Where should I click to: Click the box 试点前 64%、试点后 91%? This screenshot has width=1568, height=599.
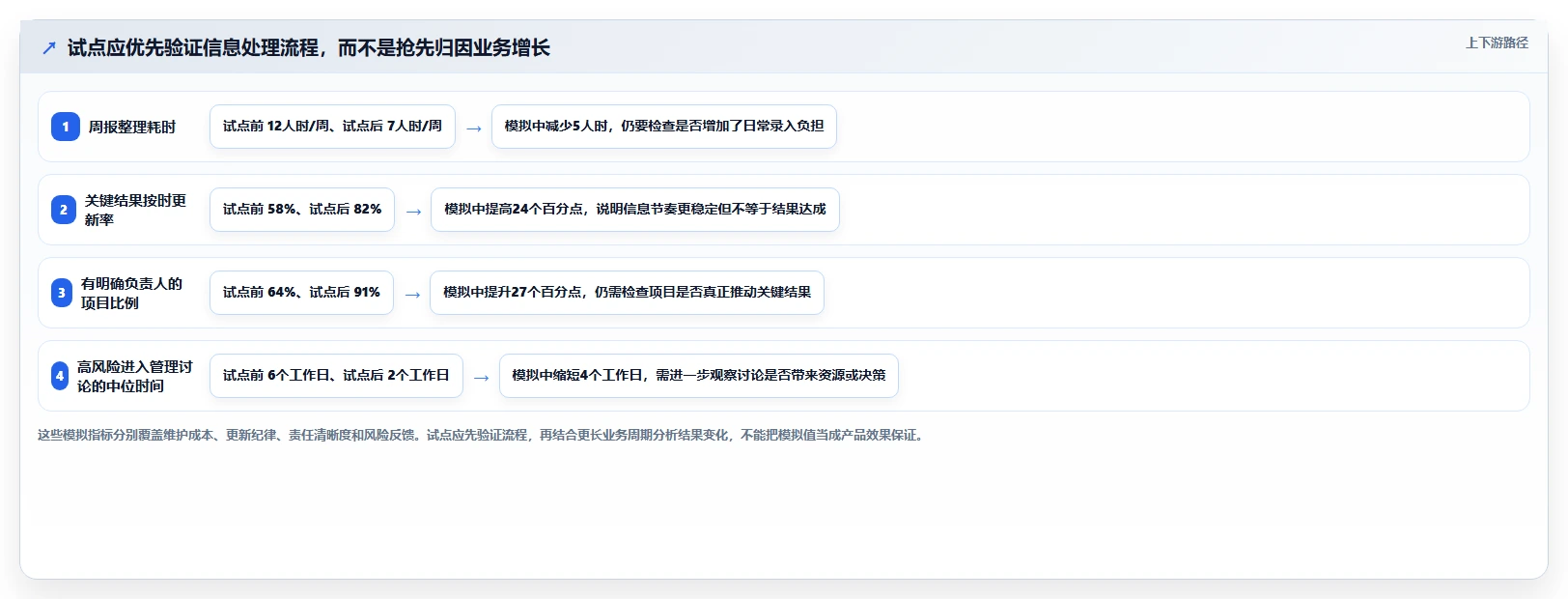click(x=301, y=293)
